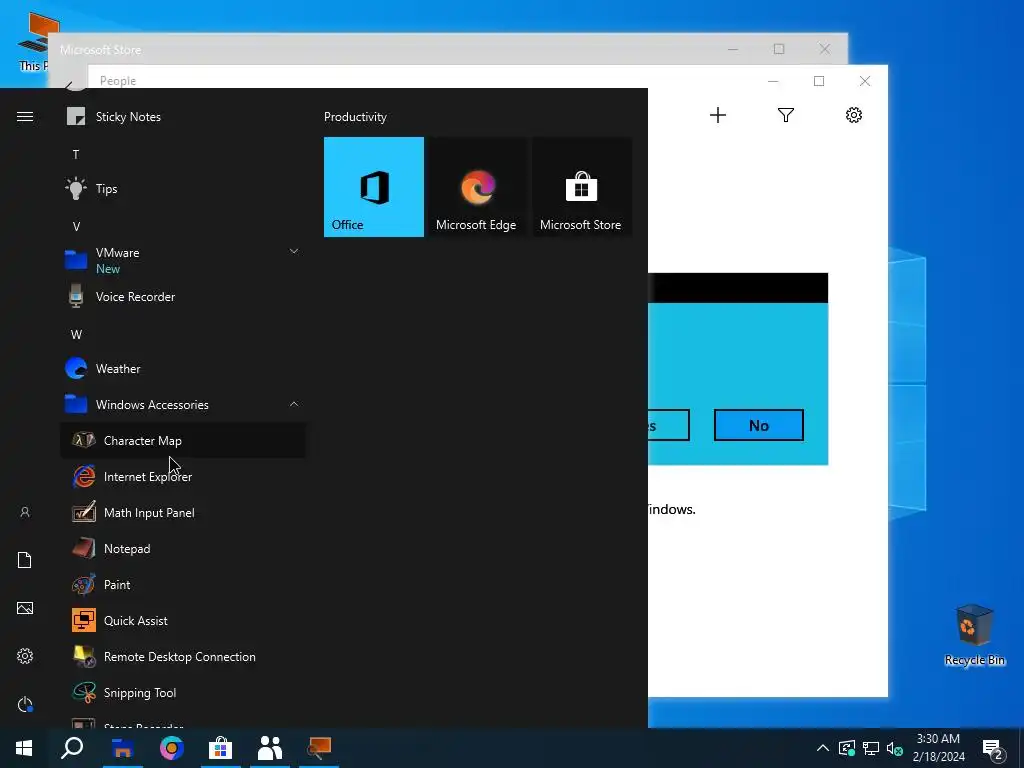The image size is (1024, 768).
Task: Switch to Microsoft Store on the taskbar
Action: click(221, 748)
